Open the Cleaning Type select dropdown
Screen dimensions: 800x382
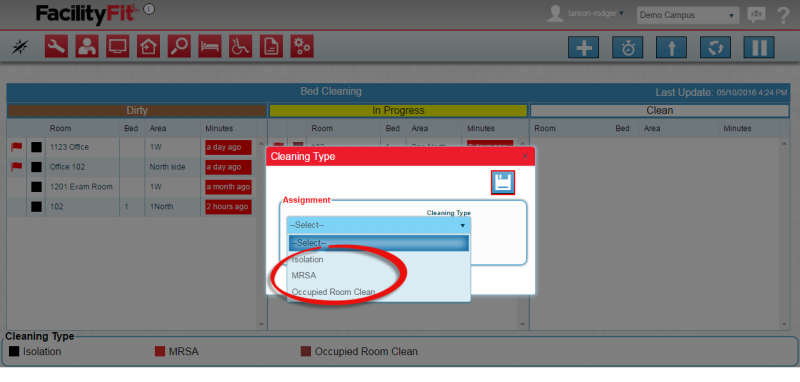coord(379,225)
